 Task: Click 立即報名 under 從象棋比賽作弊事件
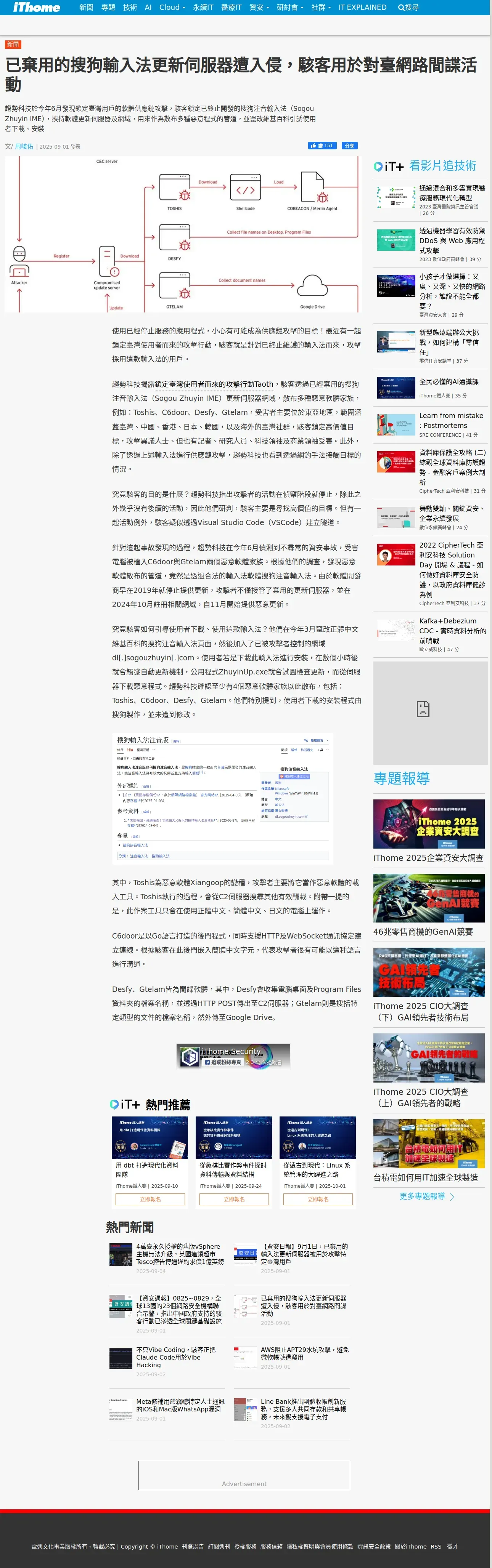[234, 1199]
